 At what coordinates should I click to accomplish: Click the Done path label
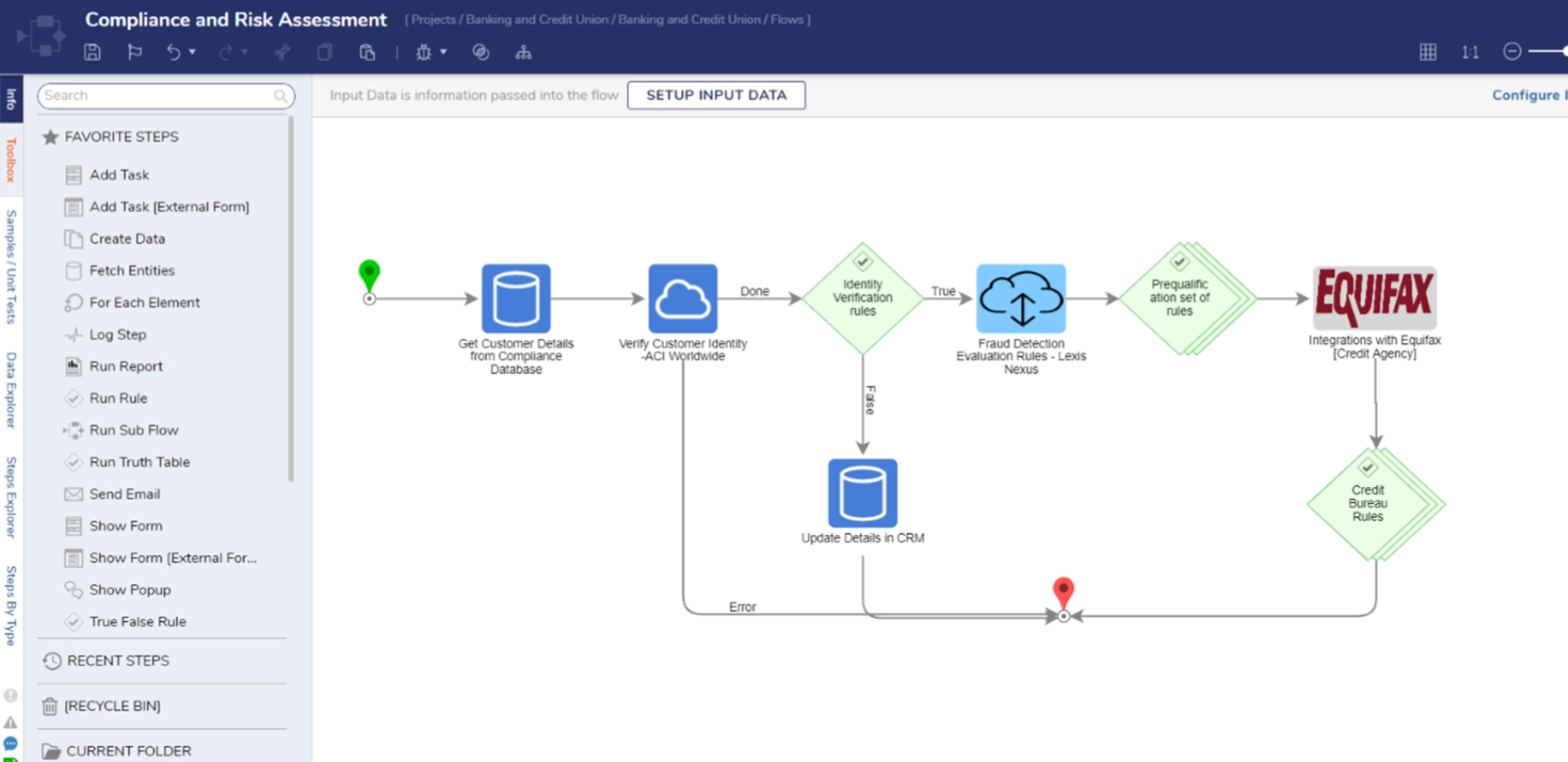754,291
